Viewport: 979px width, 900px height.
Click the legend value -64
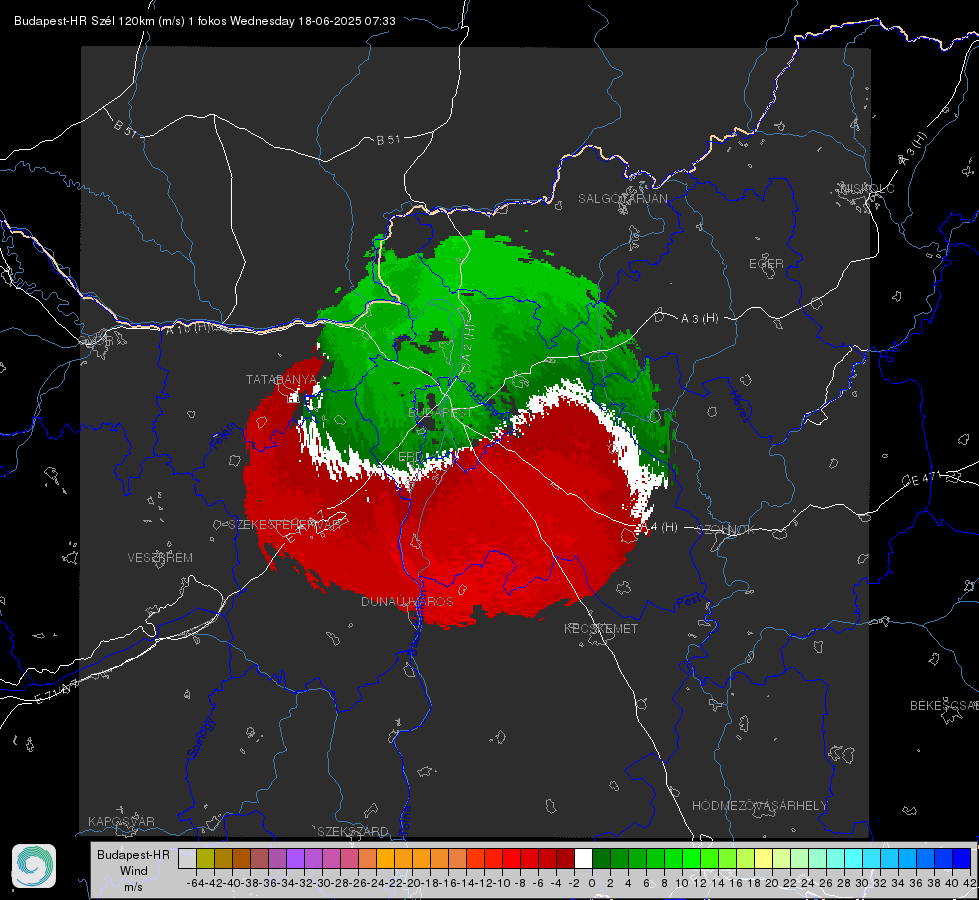point(195,883)
